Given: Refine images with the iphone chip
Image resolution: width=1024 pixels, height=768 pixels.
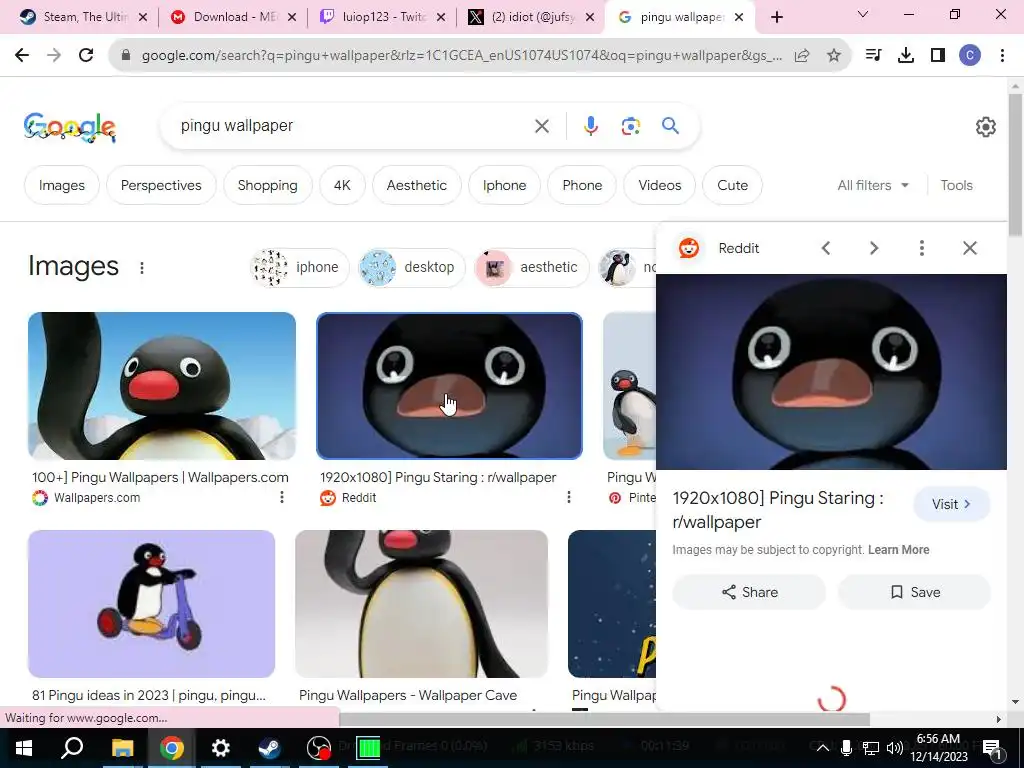Looking at the screenshot, I should click(x=299, y=268).
